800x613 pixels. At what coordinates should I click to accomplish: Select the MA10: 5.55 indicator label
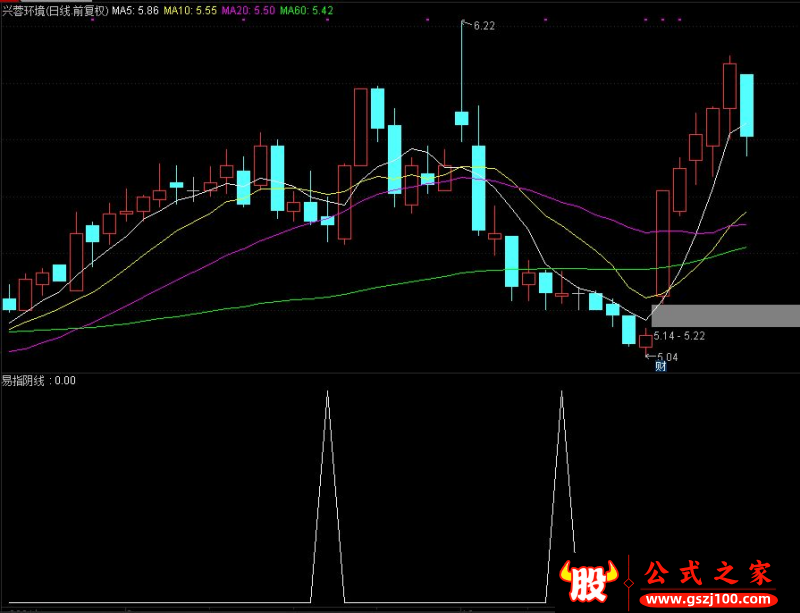190,11
